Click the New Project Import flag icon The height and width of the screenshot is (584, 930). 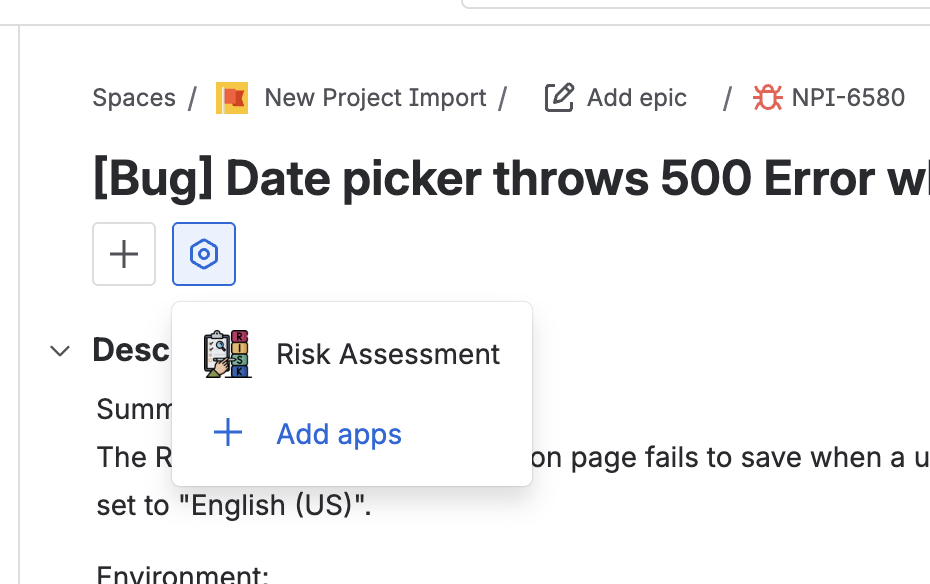pyautogui.click(x=232, y=98)
